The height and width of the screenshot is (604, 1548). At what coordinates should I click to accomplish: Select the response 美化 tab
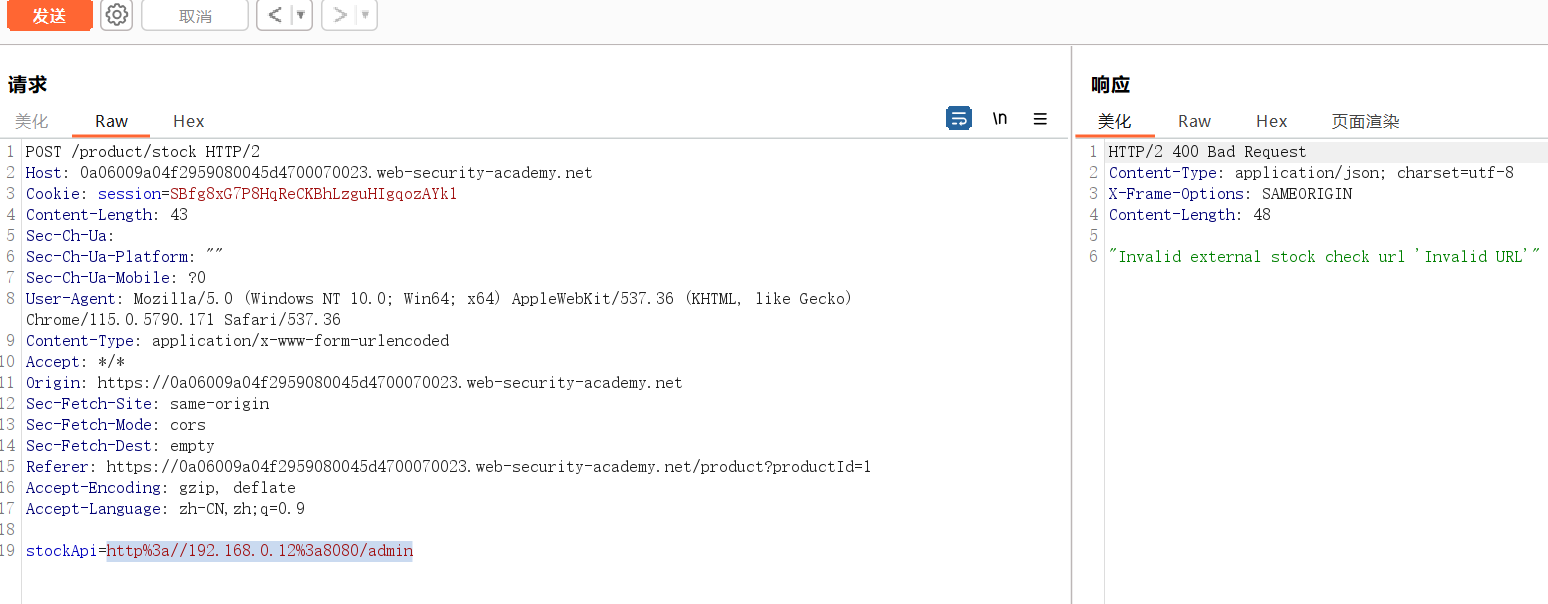click(x=1114, y=121)
